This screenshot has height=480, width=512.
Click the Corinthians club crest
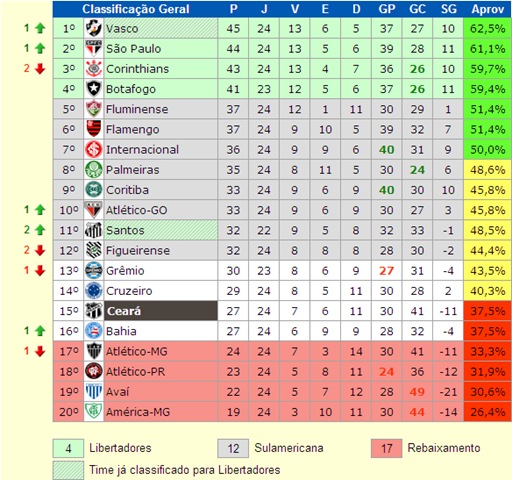pyautogui.click(x=94, y=69)
